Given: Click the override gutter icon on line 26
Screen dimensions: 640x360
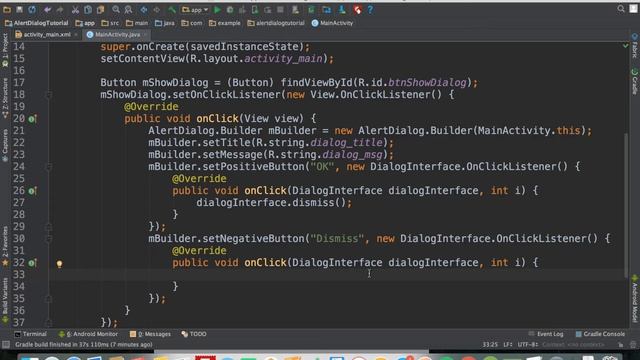Looking at the screenshot, I should pos(33,191).
